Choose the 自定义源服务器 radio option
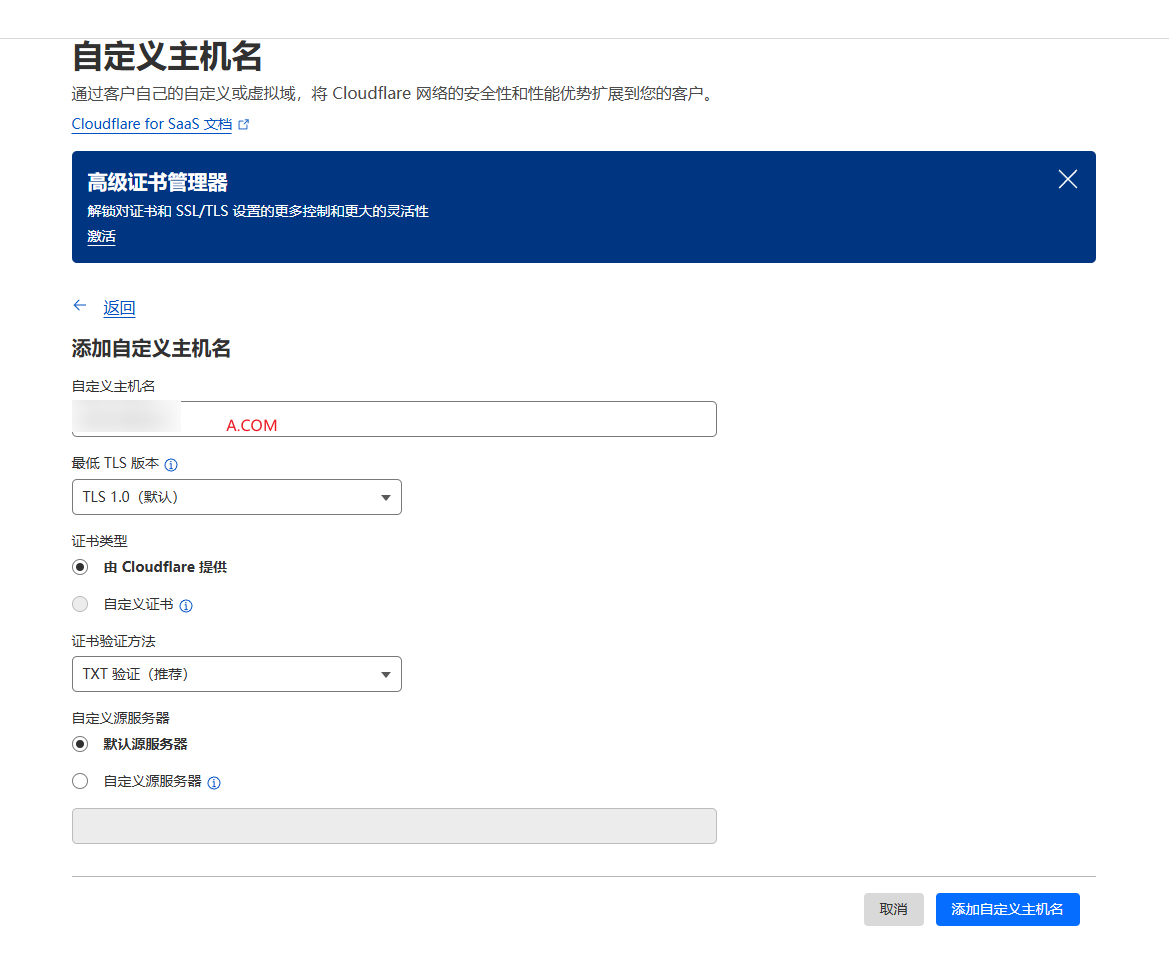The height and width of the screenshot is (980, 1169). 80,781
